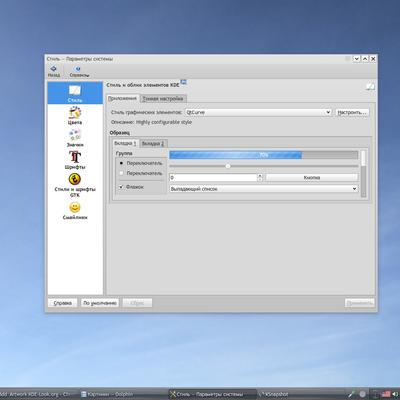Open the Шрифты fonts settings
400x400 pixels.
[x=75, y=160]
